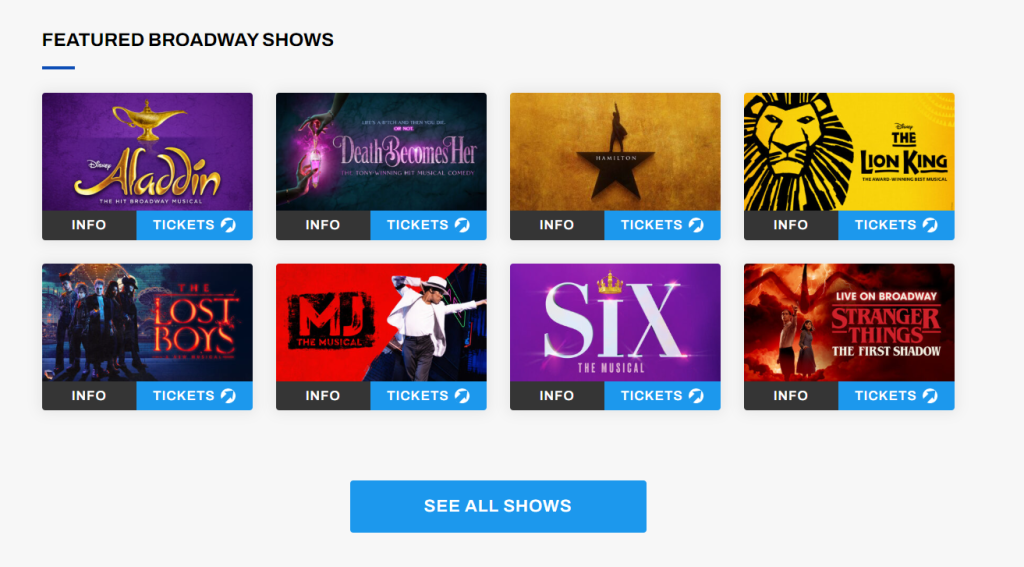Click the Stranger Things Tickets arrow icon
Image resolution: width=1024 pixels, height=567 pixels.
point(929,395)
